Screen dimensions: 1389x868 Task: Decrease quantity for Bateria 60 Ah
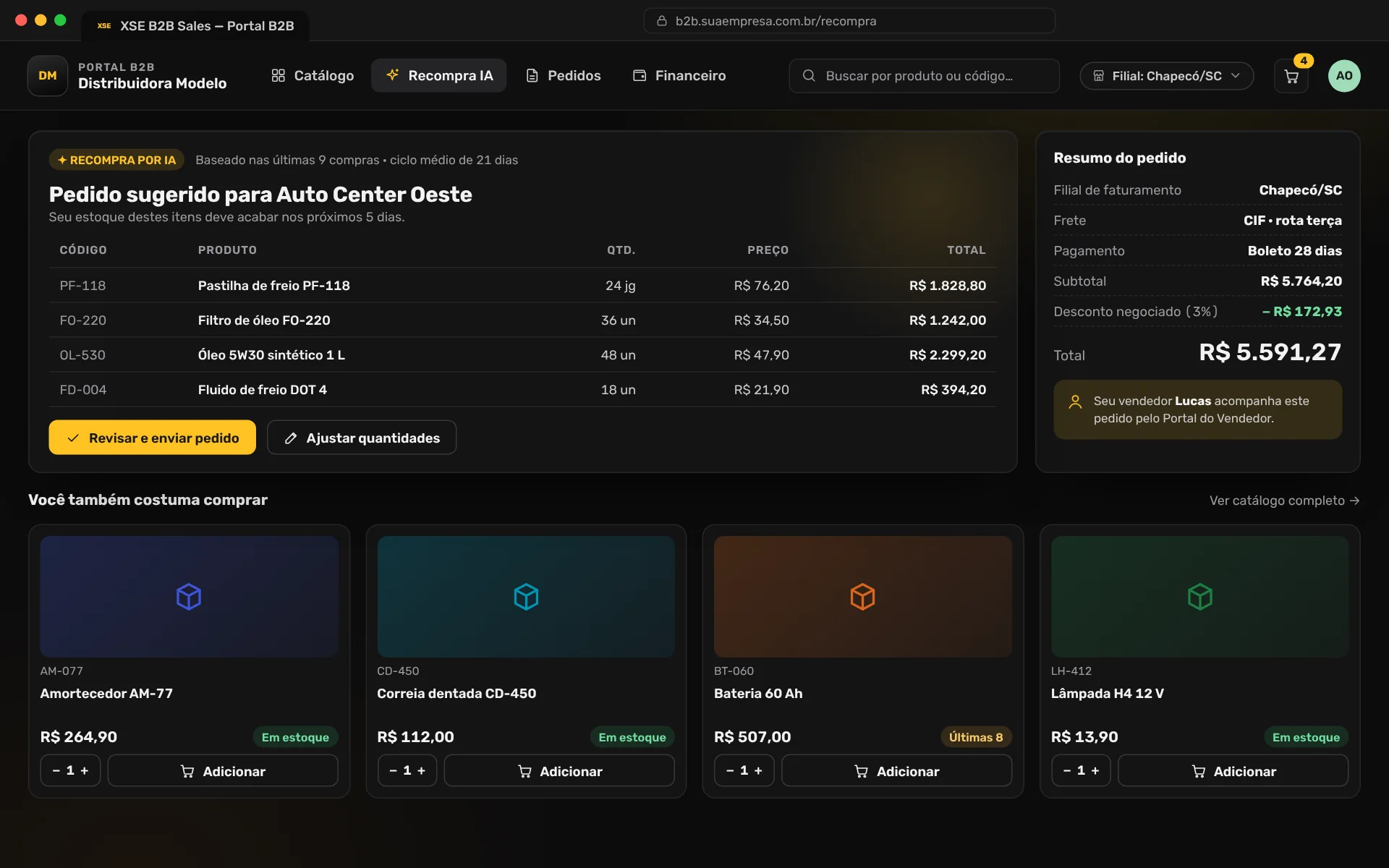tap(730, 771)
